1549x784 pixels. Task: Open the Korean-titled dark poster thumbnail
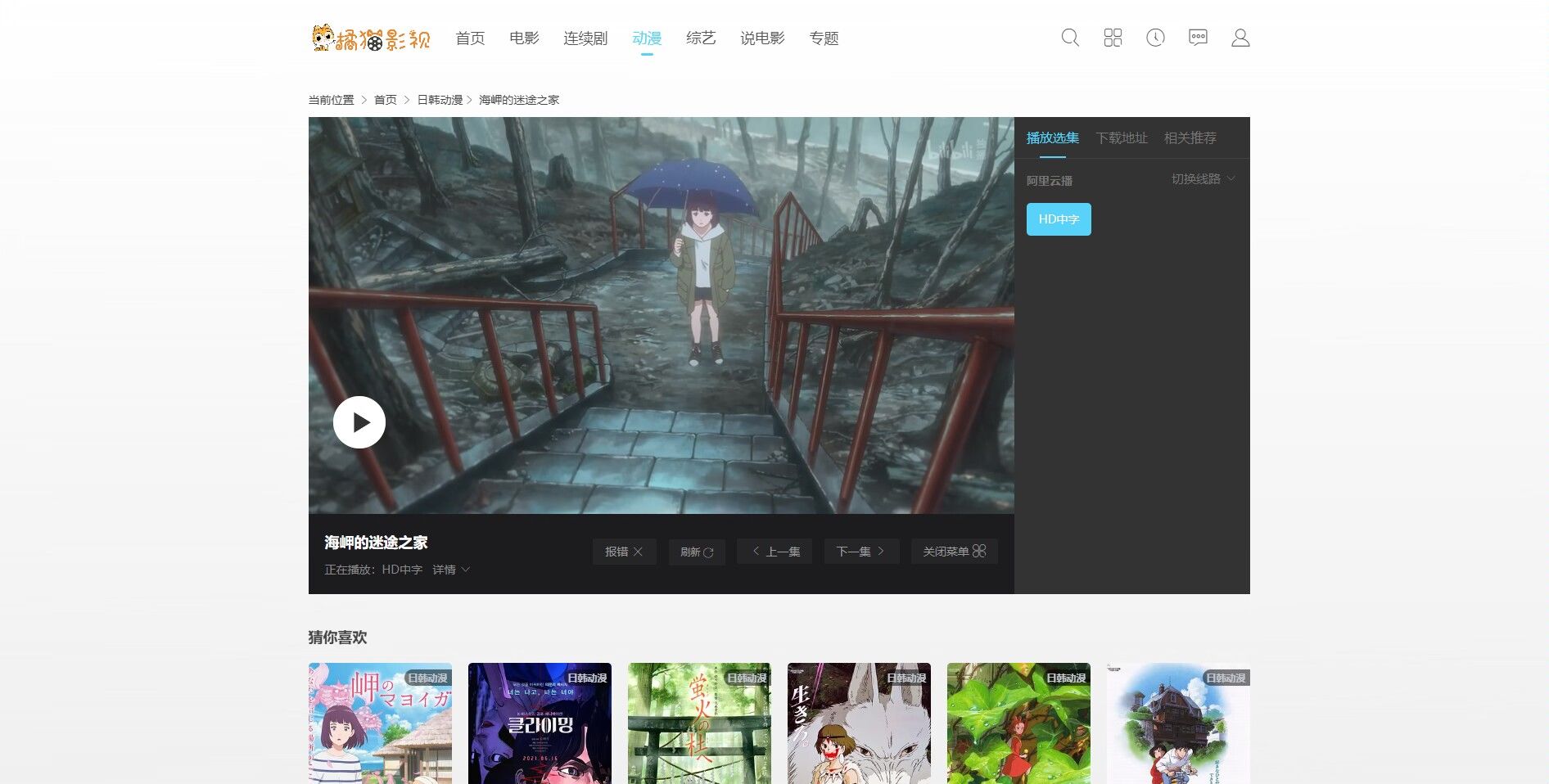coord(540,723)
